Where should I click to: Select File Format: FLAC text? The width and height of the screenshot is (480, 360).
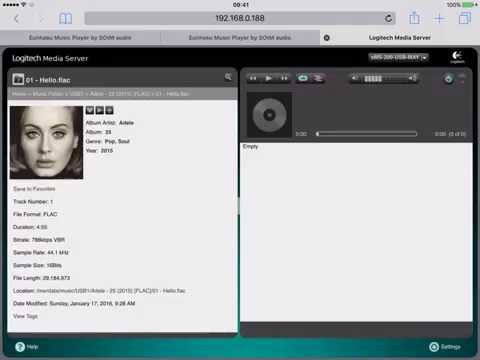click(35, 214)
